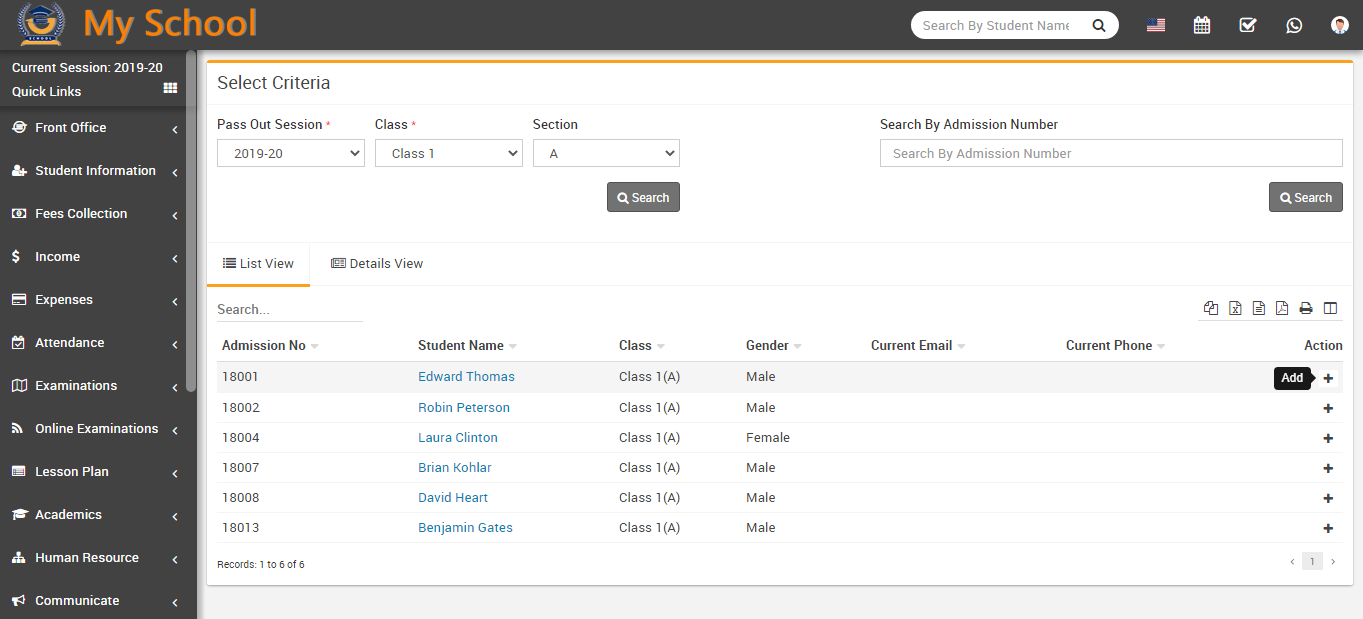Add alumni details for David Heart
Image resolution: width=1363 pixels, height=619 pixels.
click(1328, 498)
